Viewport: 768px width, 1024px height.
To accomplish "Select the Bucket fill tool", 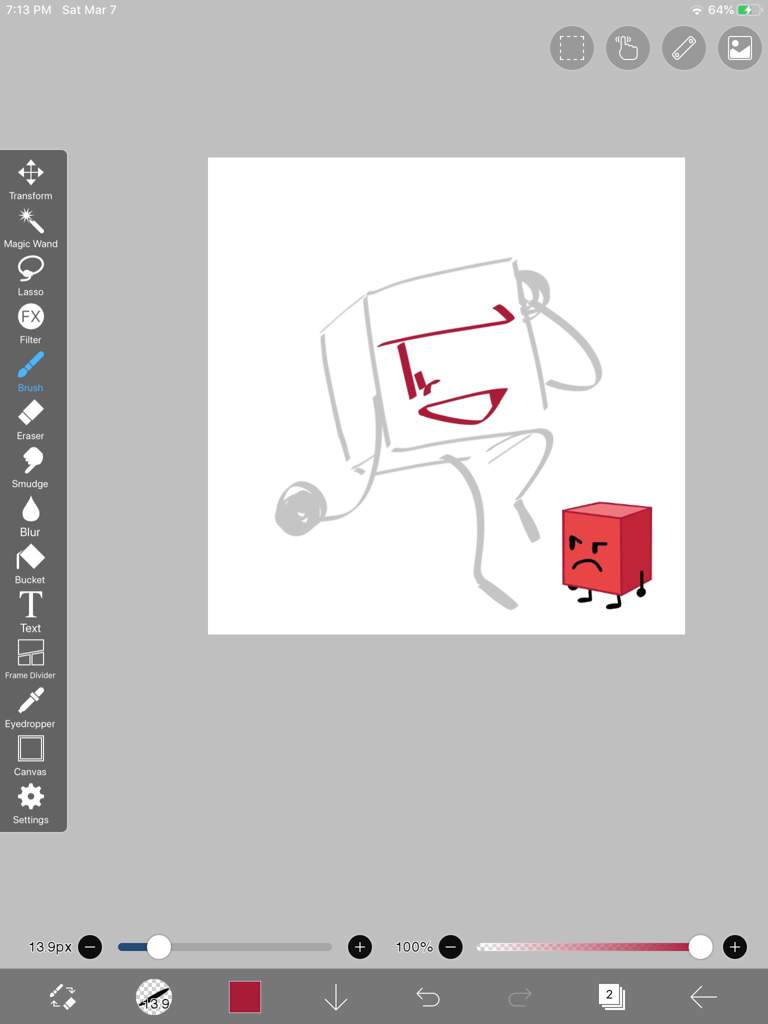I will [x=31, y=564].
